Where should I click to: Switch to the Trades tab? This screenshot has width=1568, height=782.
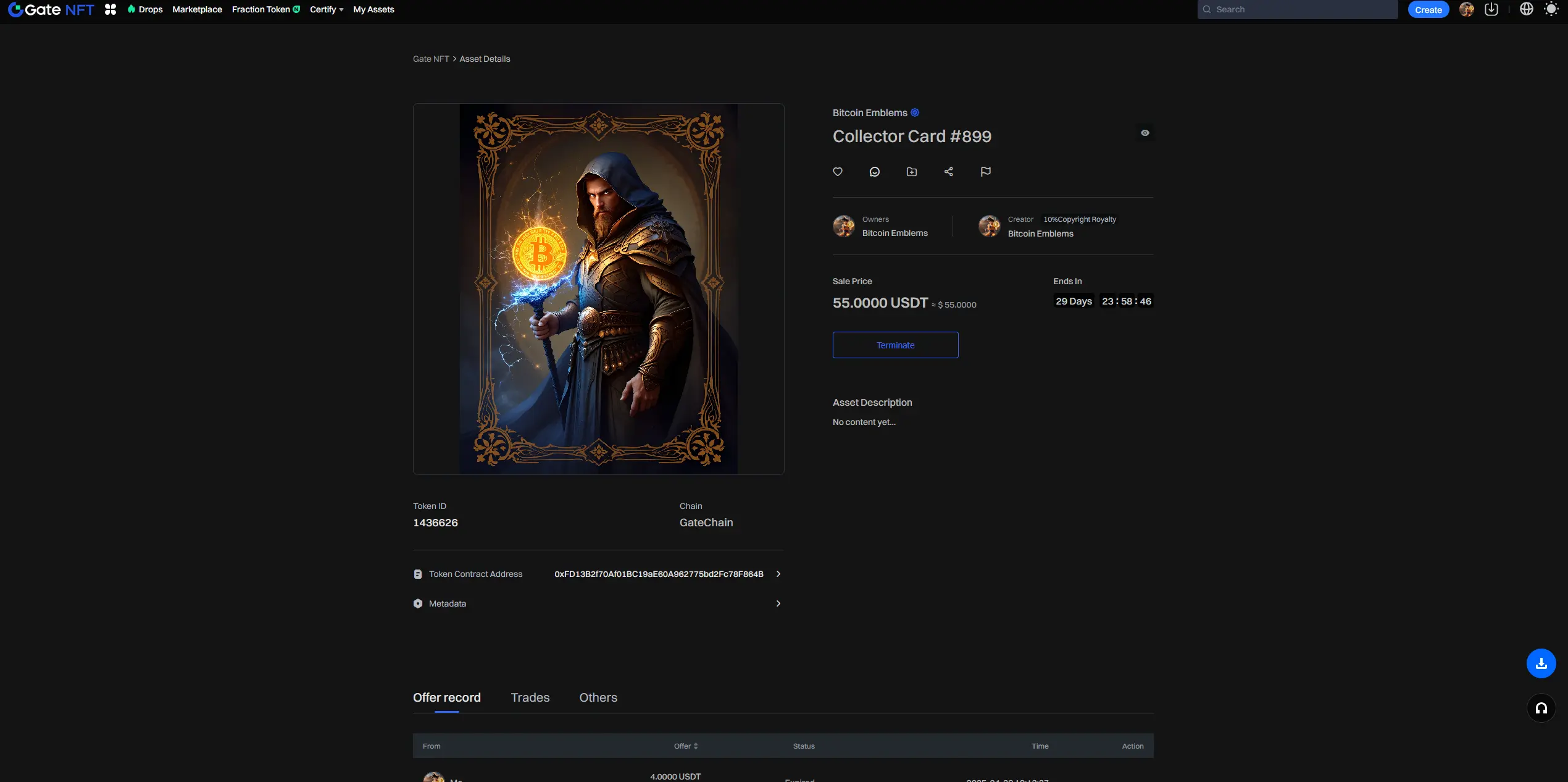(530, 697)
